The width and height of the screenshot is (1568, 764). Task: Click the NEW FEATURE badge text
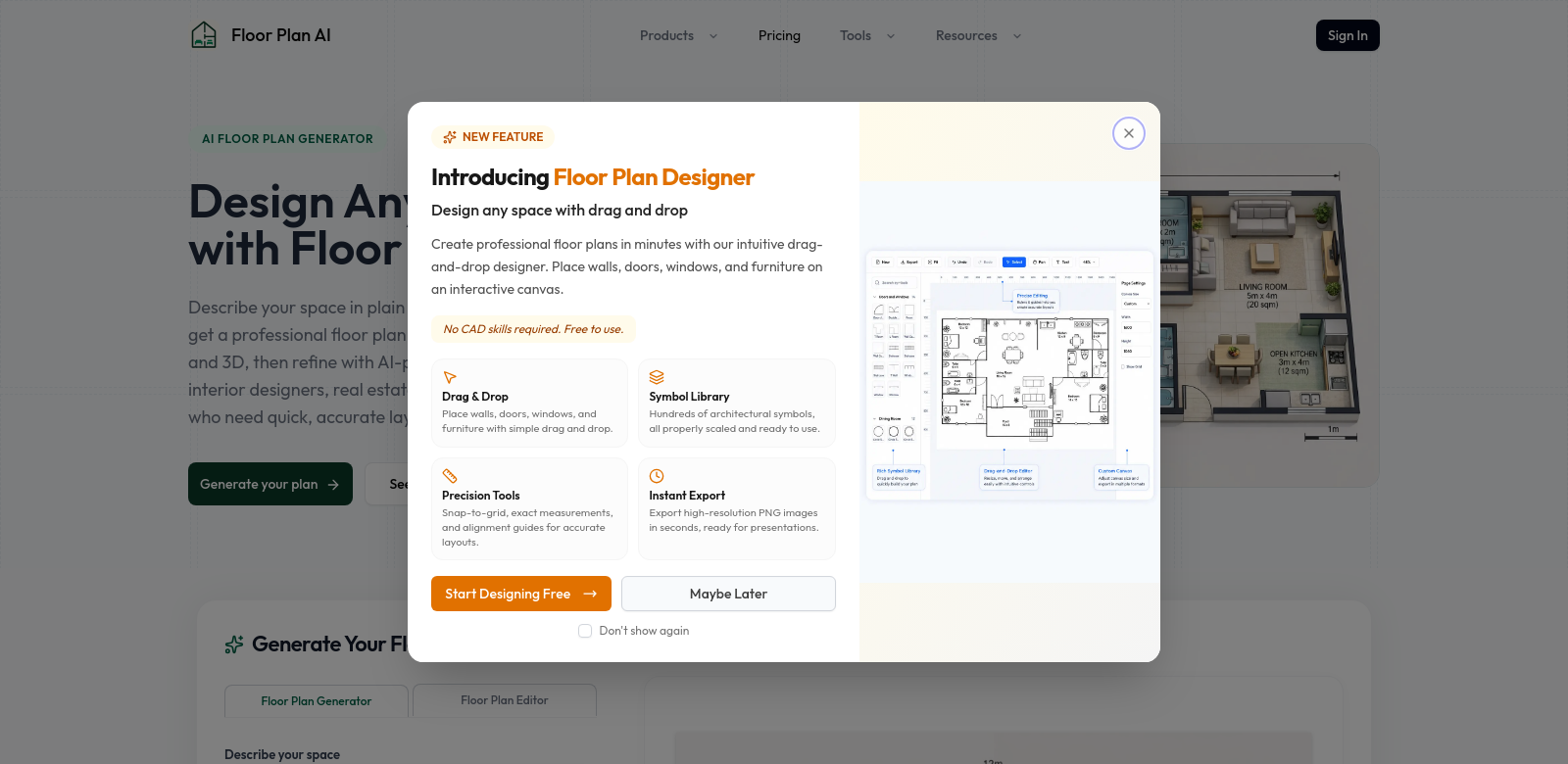point(503,137)
